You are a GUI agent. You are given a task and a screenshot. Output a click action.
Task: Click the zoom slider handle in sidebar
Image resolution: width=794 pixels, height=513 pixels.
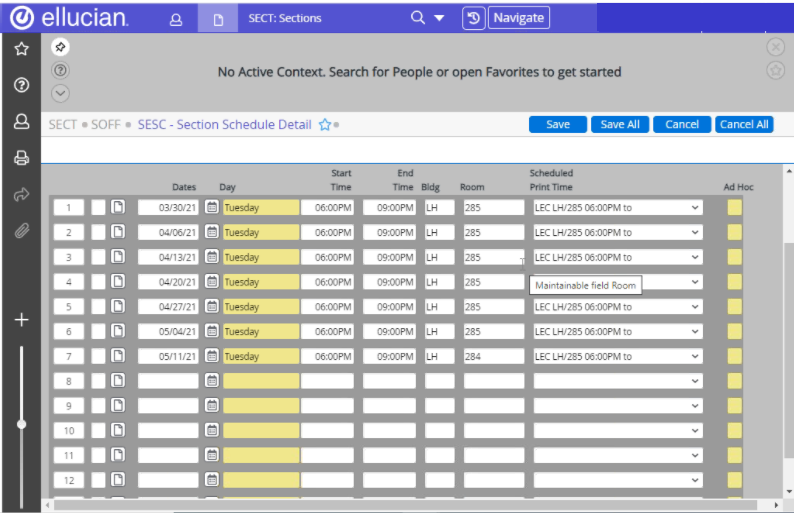[x=21, y=424]
